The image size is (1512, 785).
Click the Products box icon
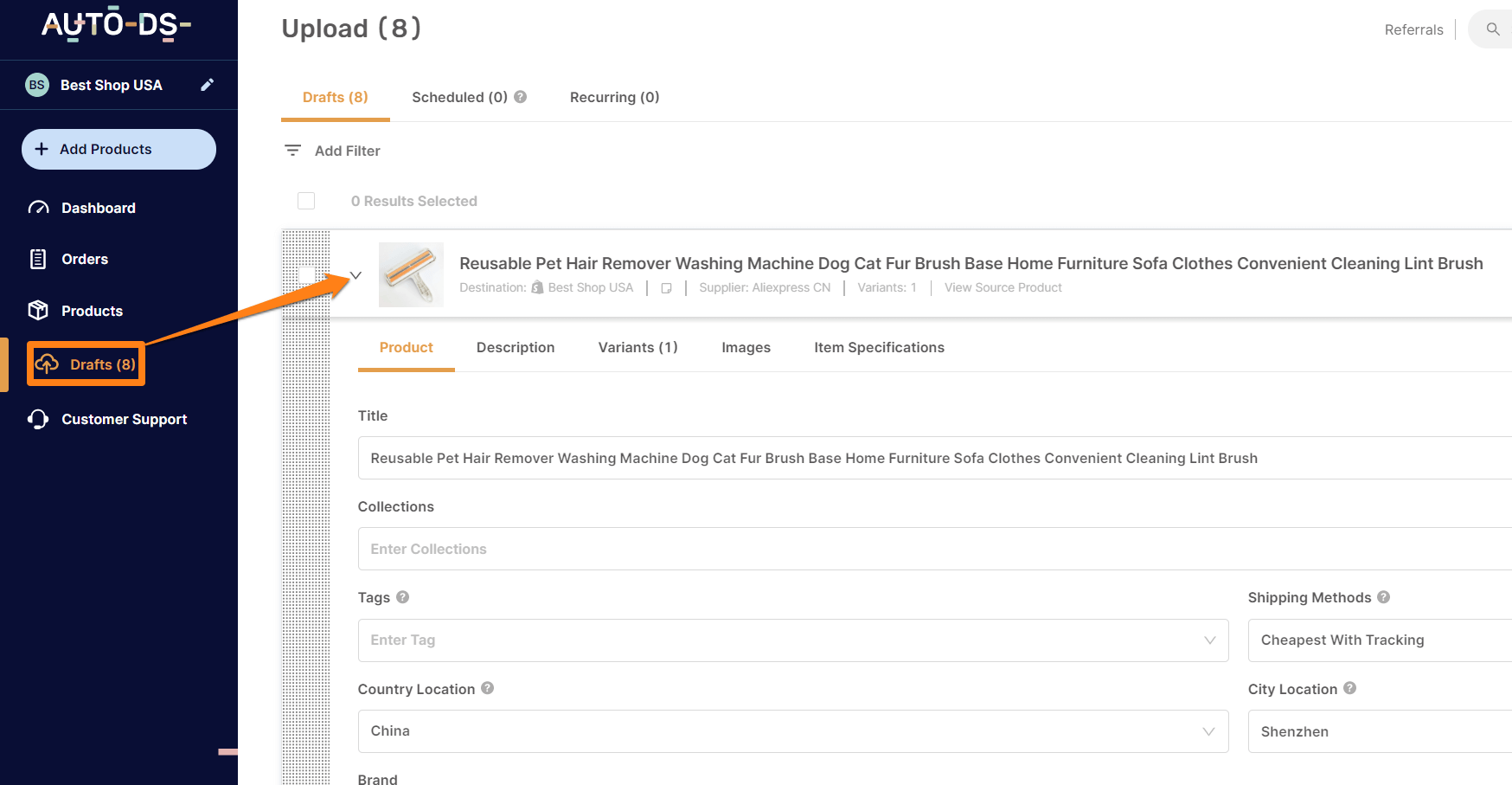coord(38,310)
